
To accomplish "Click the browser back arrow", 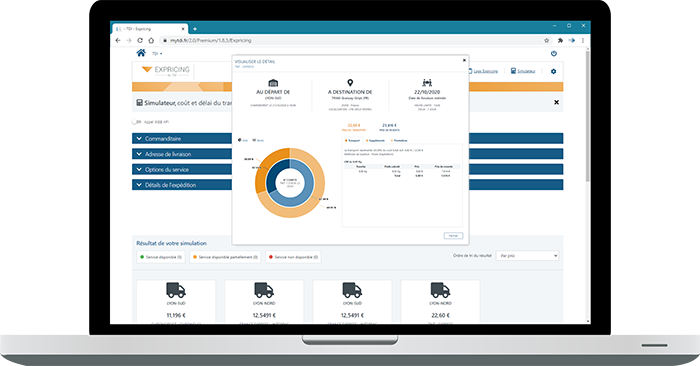I will pos(118,40).
